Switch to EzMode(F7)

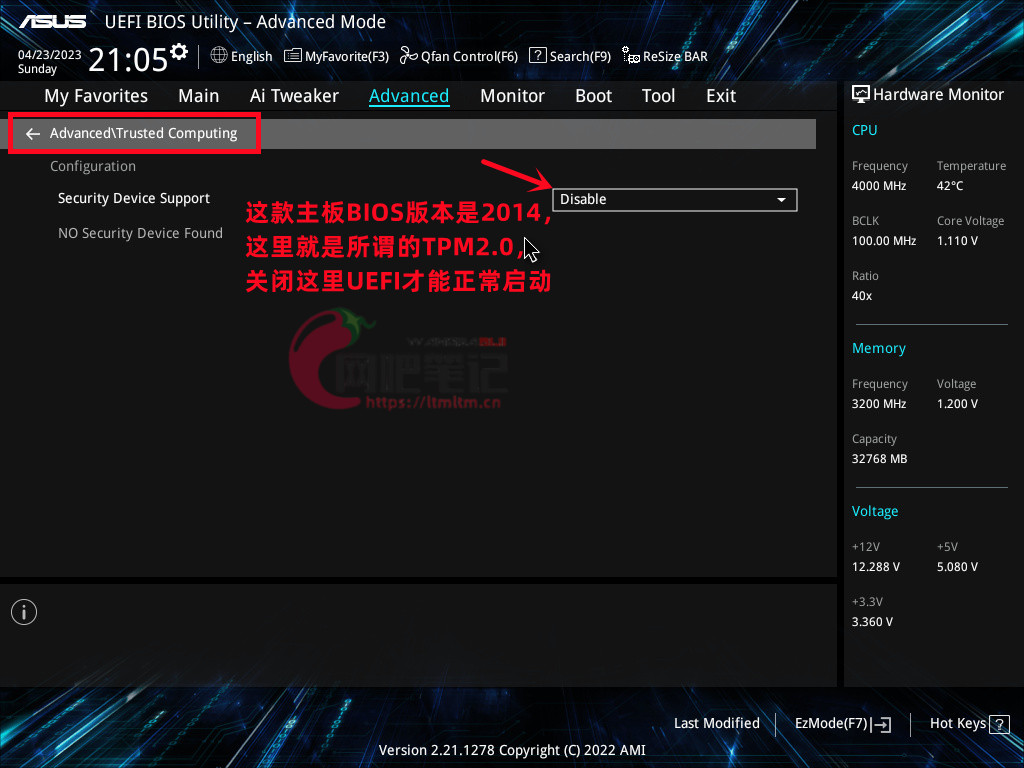click(842, 724)
